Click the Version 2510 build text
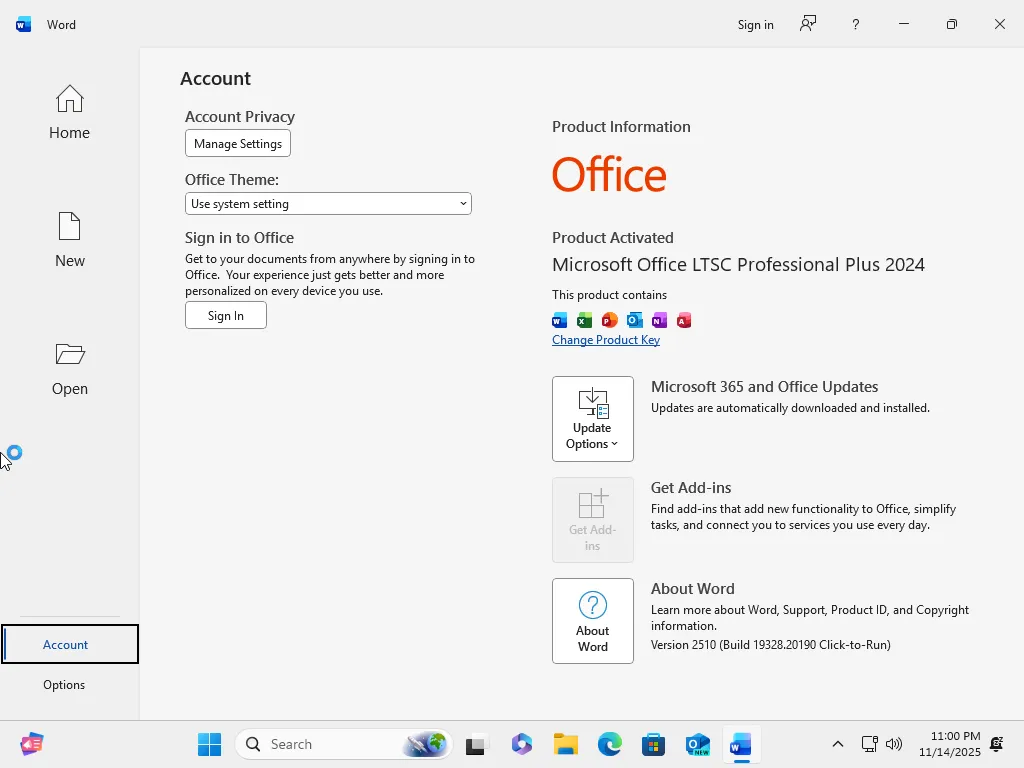Screen dimensions: 1024x768 [771, 645]
